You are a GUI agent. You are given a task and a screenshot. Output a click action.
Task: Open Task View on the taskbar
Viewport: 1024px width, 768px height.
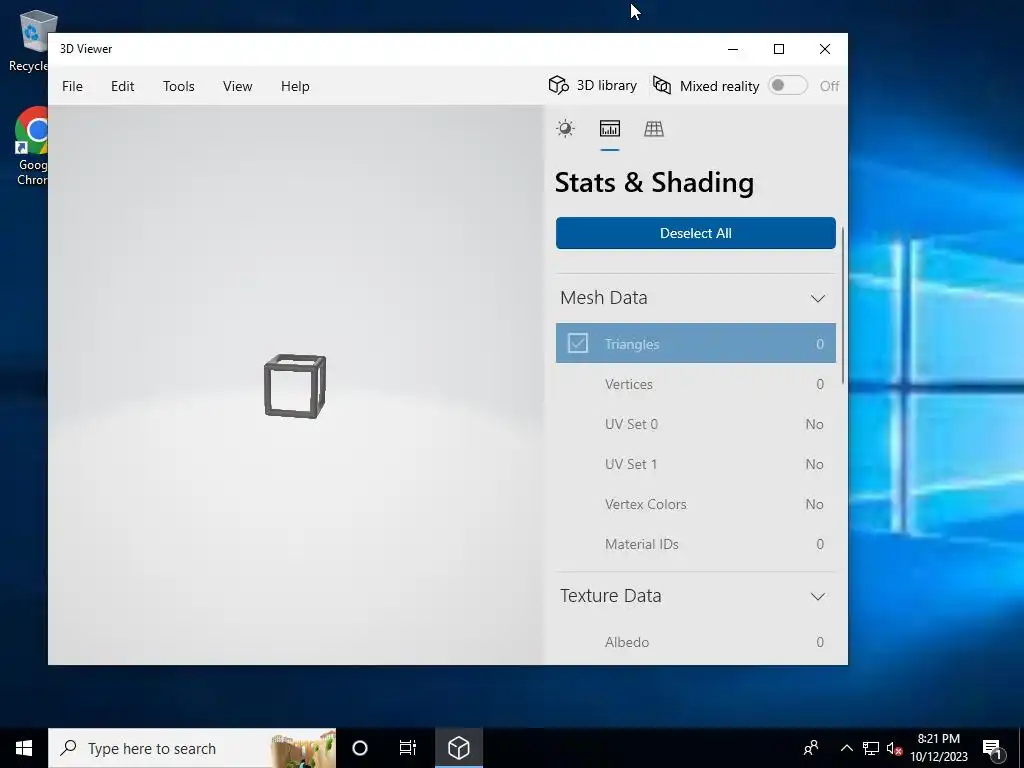408,748
